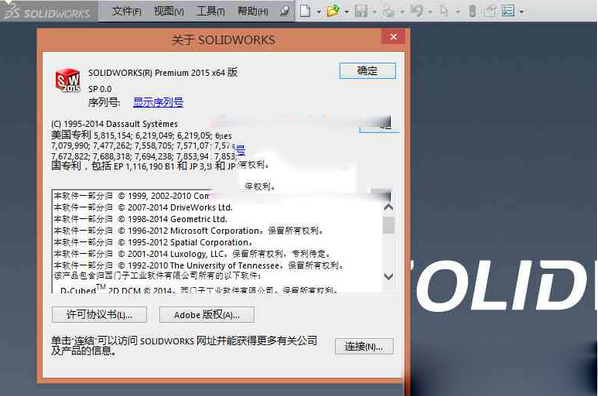
Task: Open Options via the checklist icon
Action: click(x=508, y=11)
